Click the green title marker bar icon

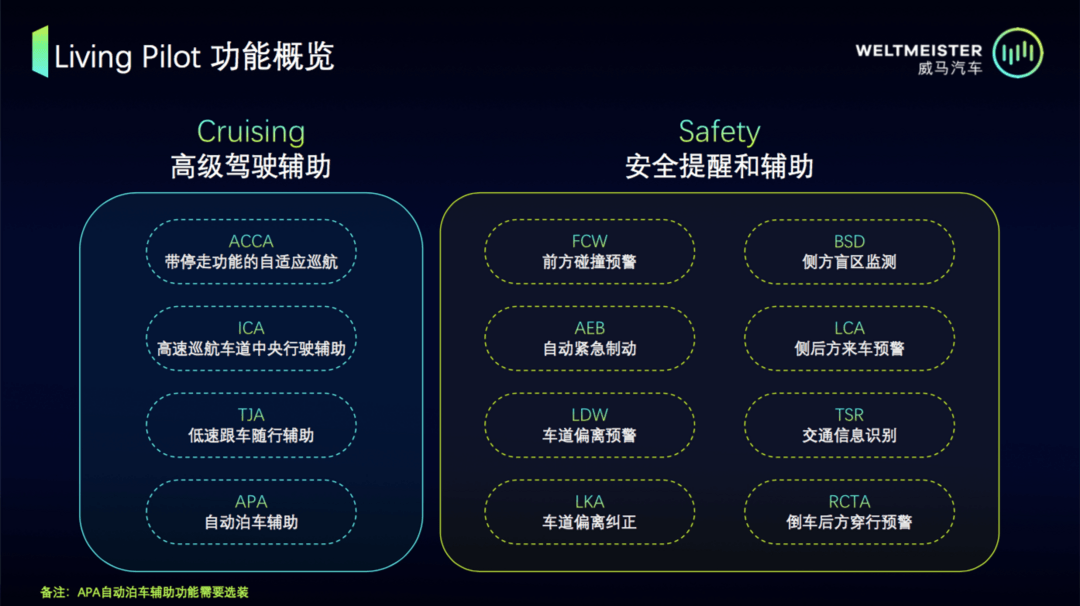pos(40,51)
